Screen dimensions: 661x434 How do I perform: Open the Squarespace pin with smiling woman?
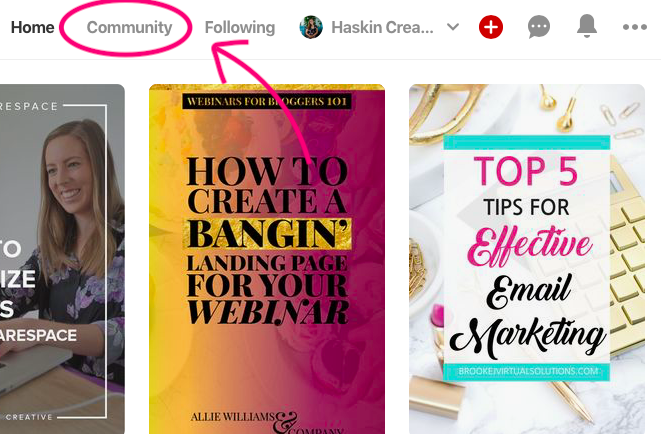(62, 259)
